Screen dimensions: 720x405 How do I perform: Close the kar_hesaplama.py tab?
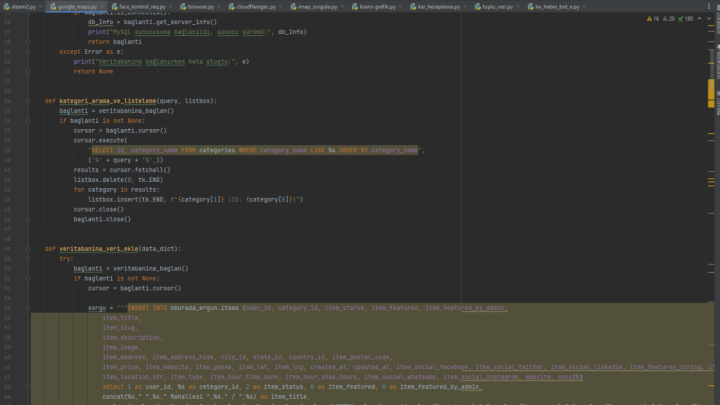point(465,7)
